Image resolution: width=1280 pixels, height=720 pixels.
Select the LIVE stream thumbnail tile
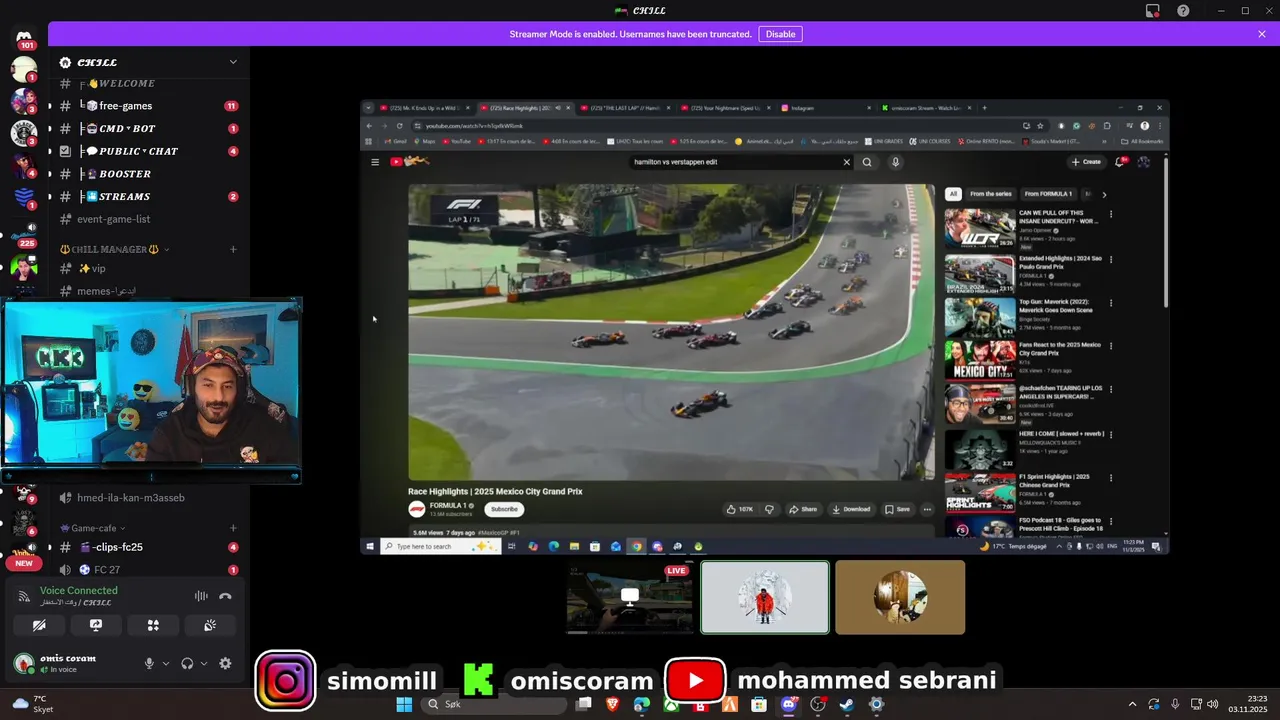click(x=630, y=597)
